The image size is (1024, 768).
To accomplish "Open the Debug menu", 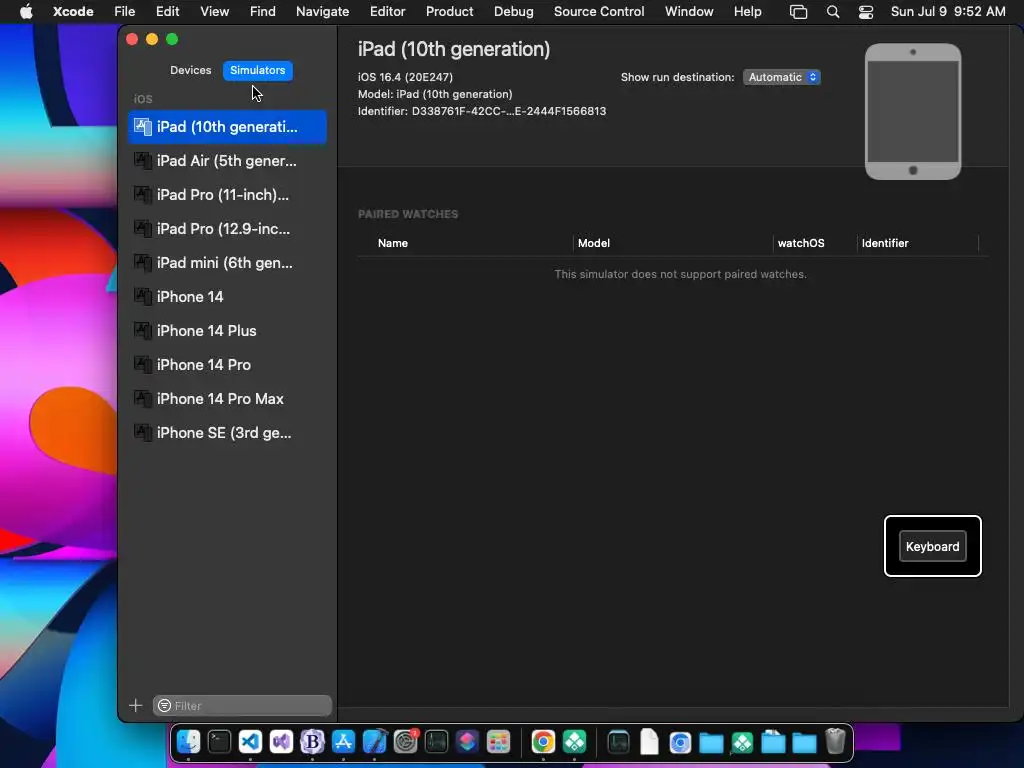I will click(513, 12).
